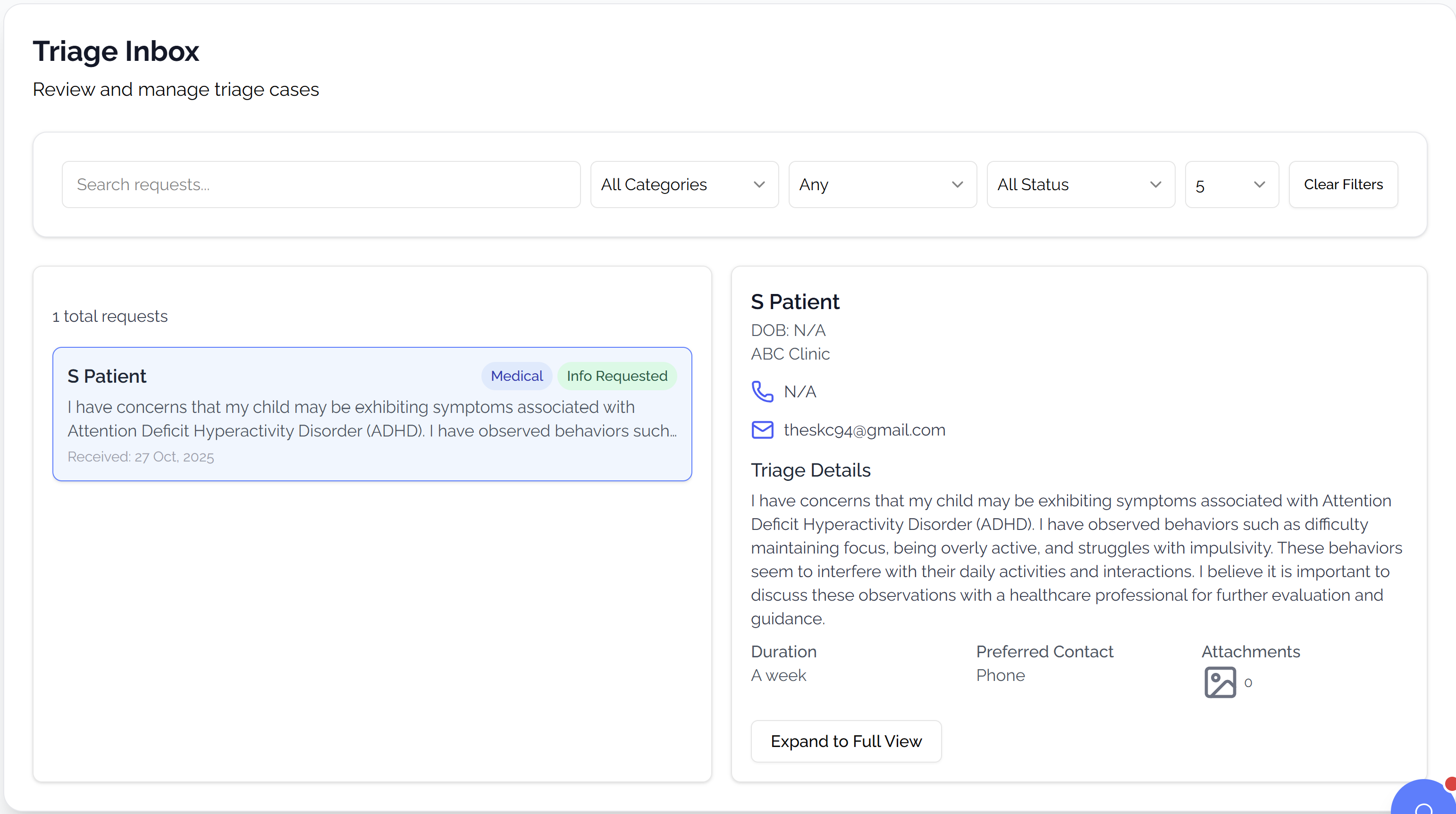Click the phone icon beside N/A
Screen dimensions: 1456x814
[762, 391]
